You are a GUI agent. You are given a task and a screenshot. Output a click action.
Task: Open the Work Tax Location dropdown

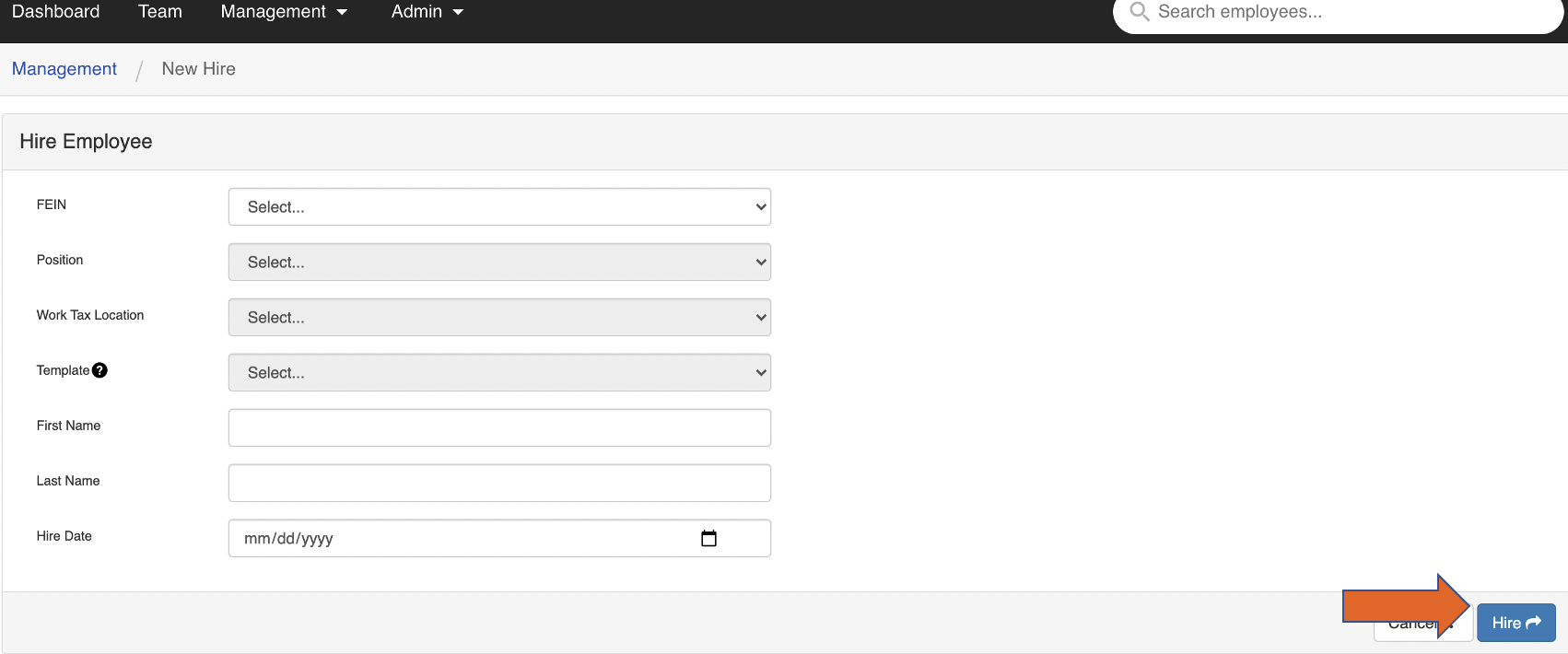[499, 318]
